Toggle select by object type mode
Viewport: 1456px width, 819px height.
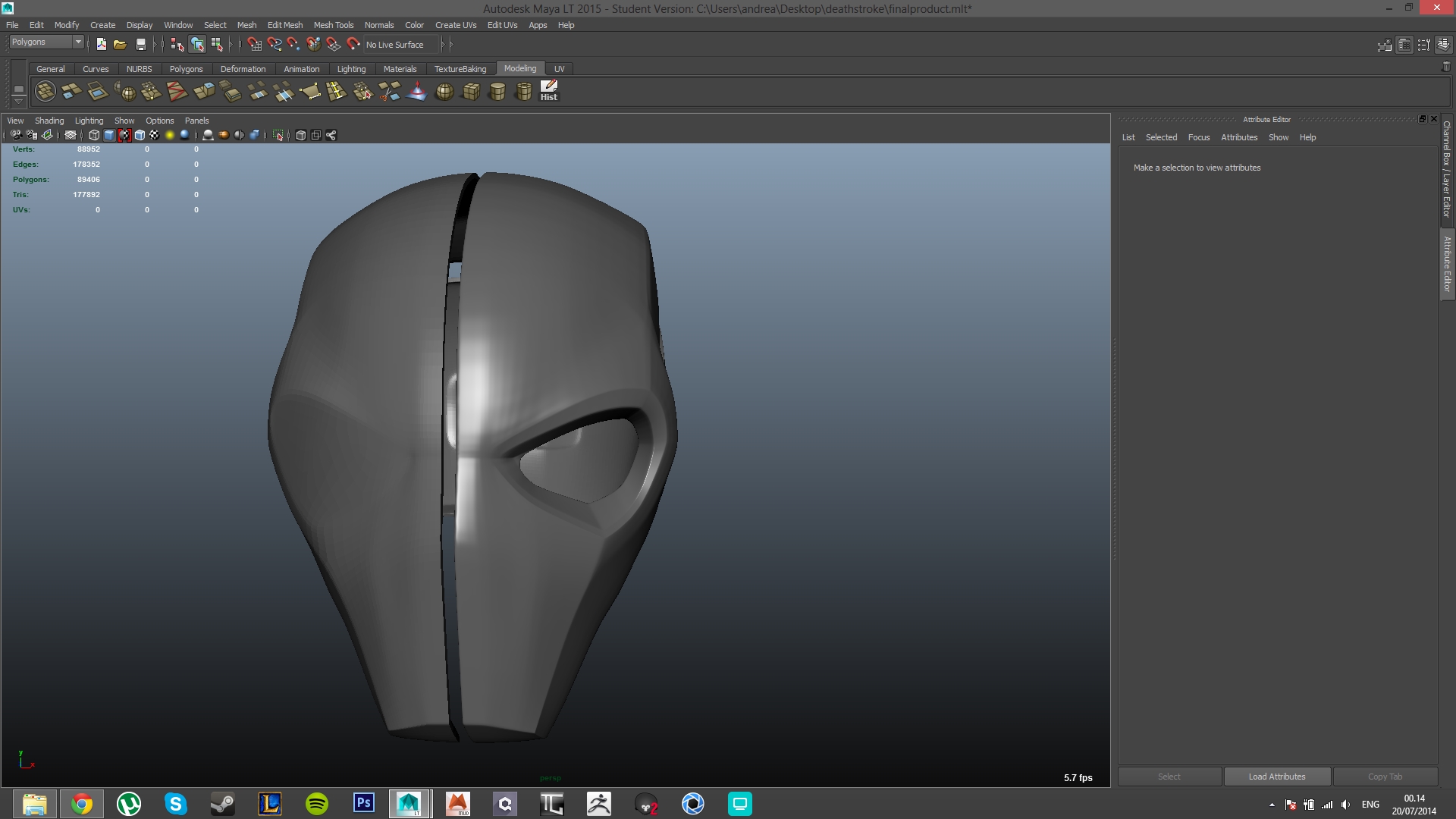197,45
